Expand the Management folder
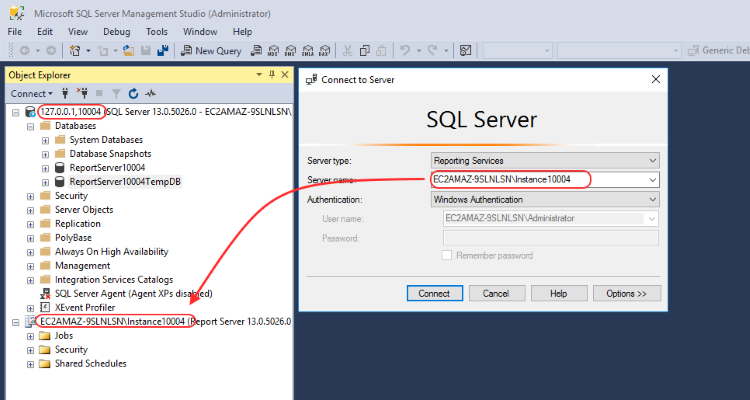This screenshot has width=750, height=400. coord(31,266)
